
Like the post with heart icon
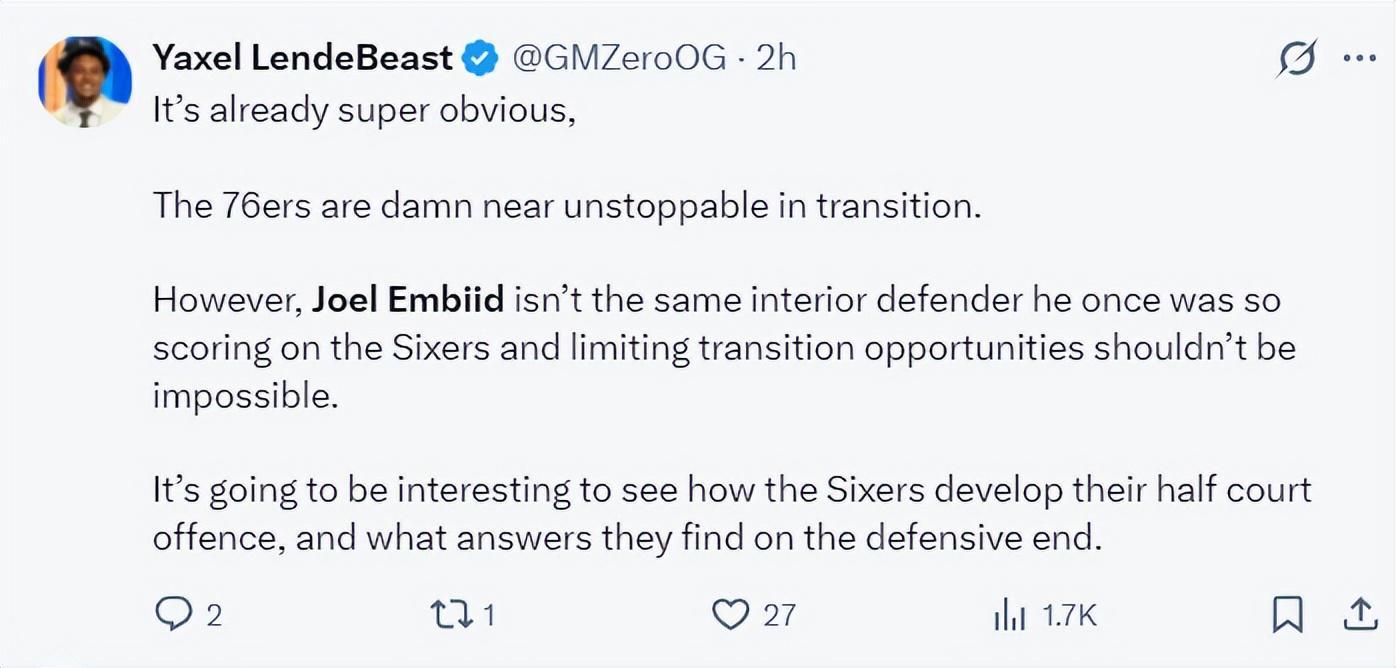731,615
